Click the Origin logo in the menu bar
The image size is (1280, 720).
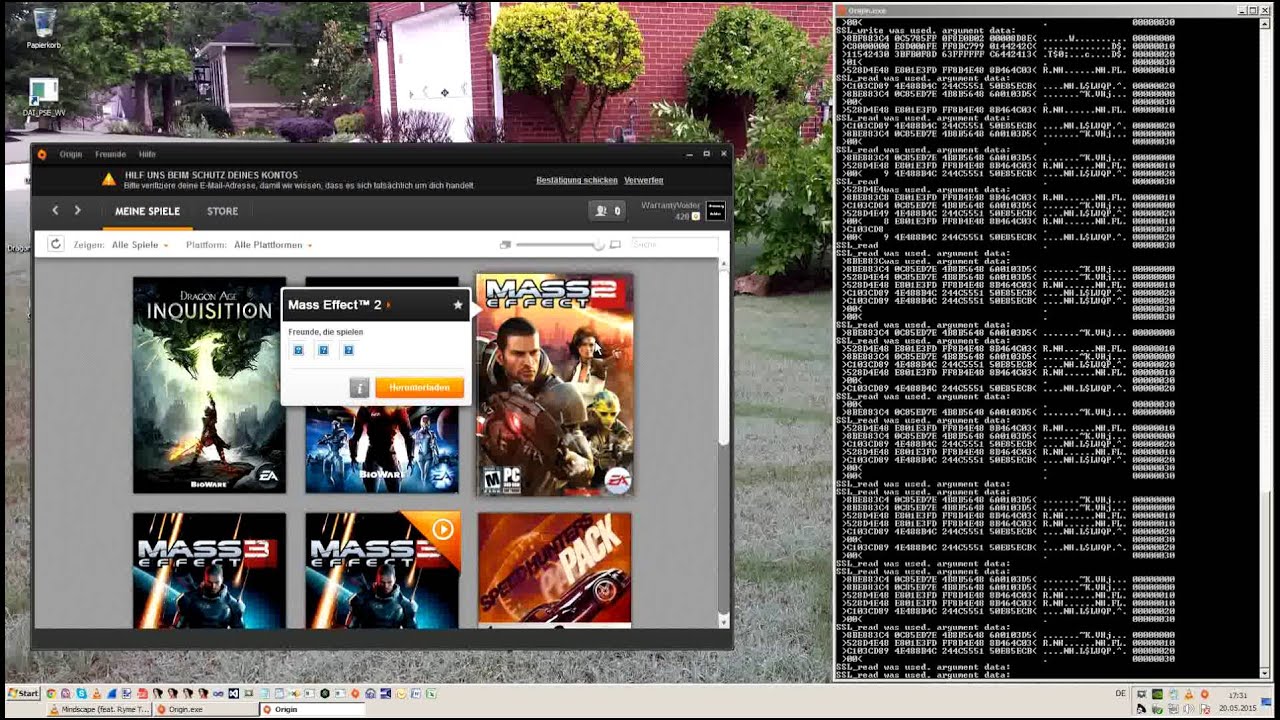pyautogui.click(x=42, y=154)
